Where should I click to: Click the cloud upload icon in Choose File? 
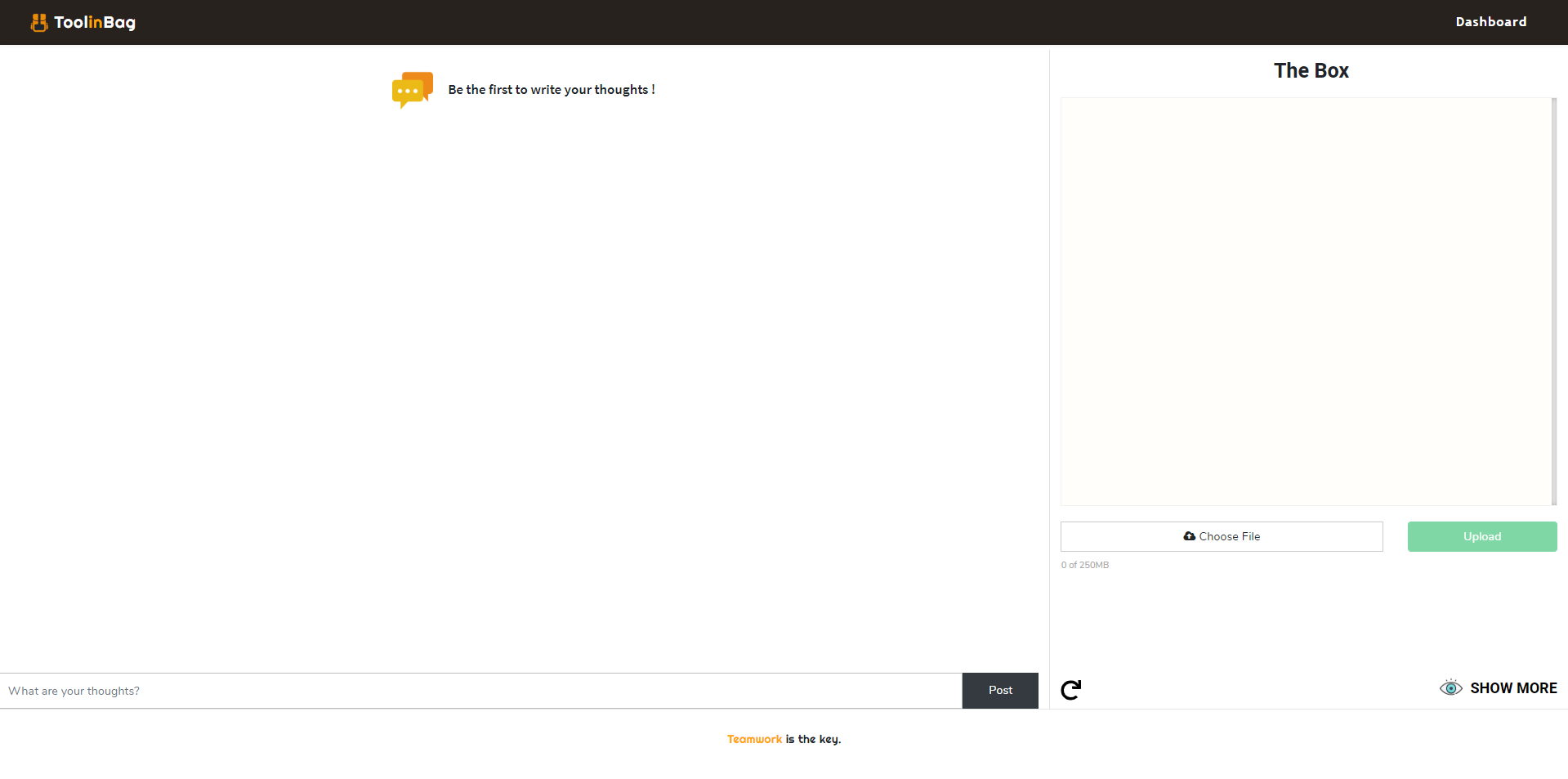pos(1189,536)
